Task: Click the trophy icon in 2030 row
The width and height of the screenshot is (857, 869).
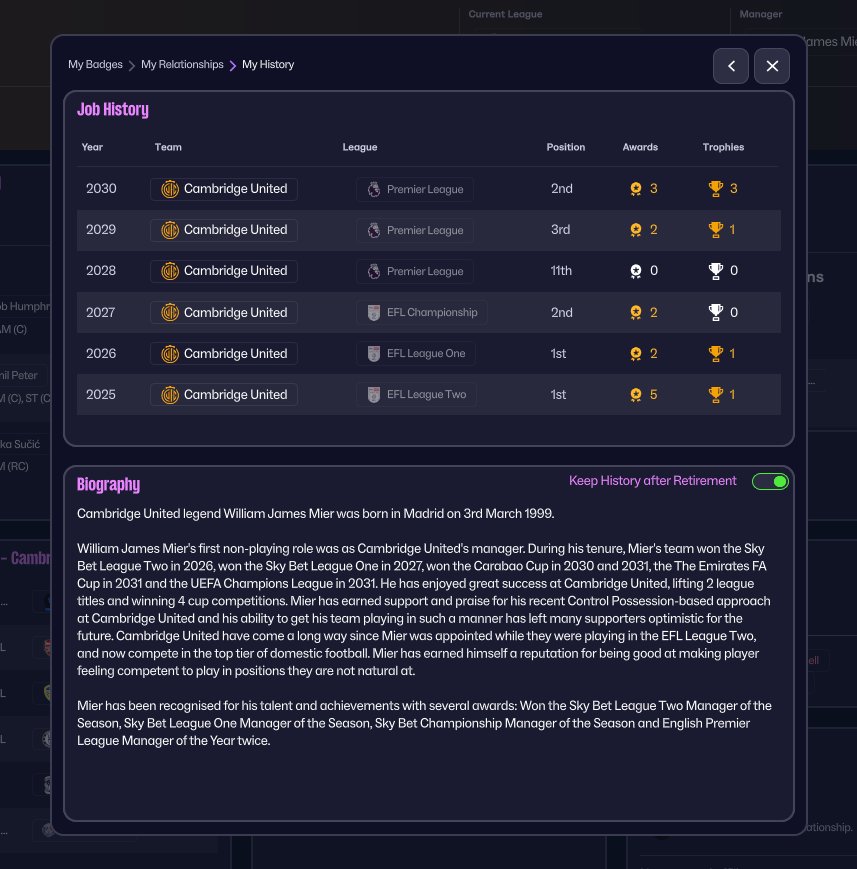Action: pyautogui.click(x=715, y=189)
